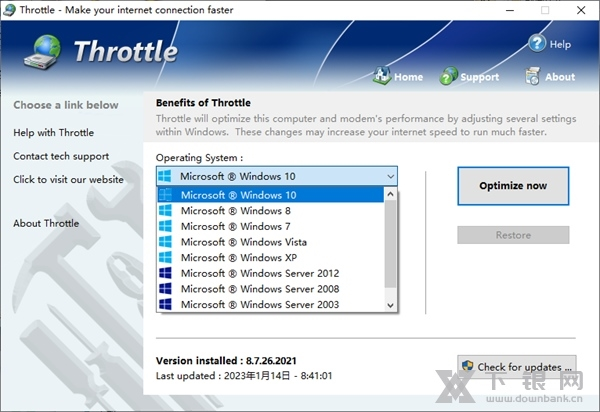Choose Microsoft Windows XP option
The height and width of the screenshot is (412, 600).
pos(271,257)
